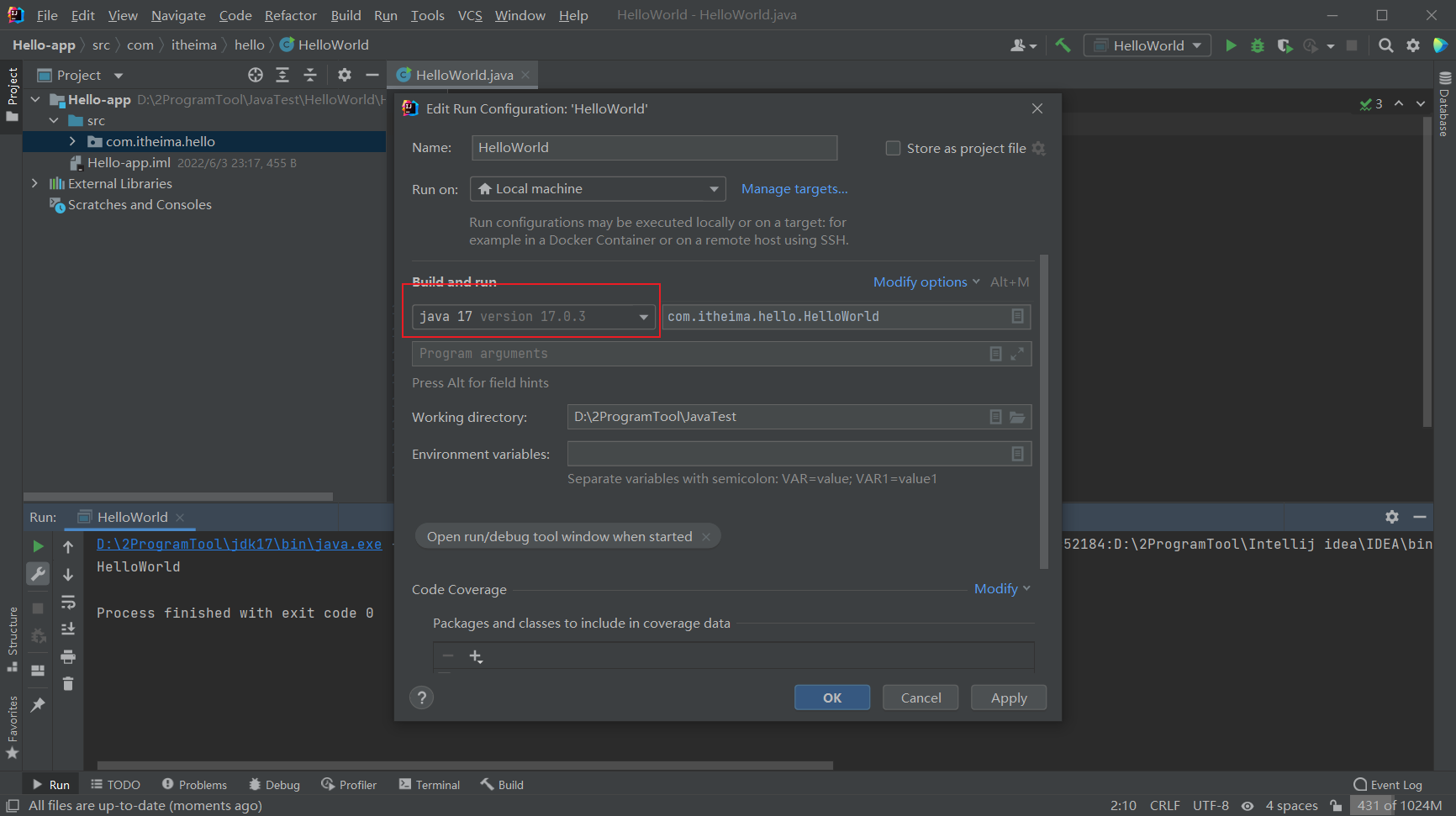Open the Event Log
Viewport: 1456px width, 816px height.
[1388, 785]
